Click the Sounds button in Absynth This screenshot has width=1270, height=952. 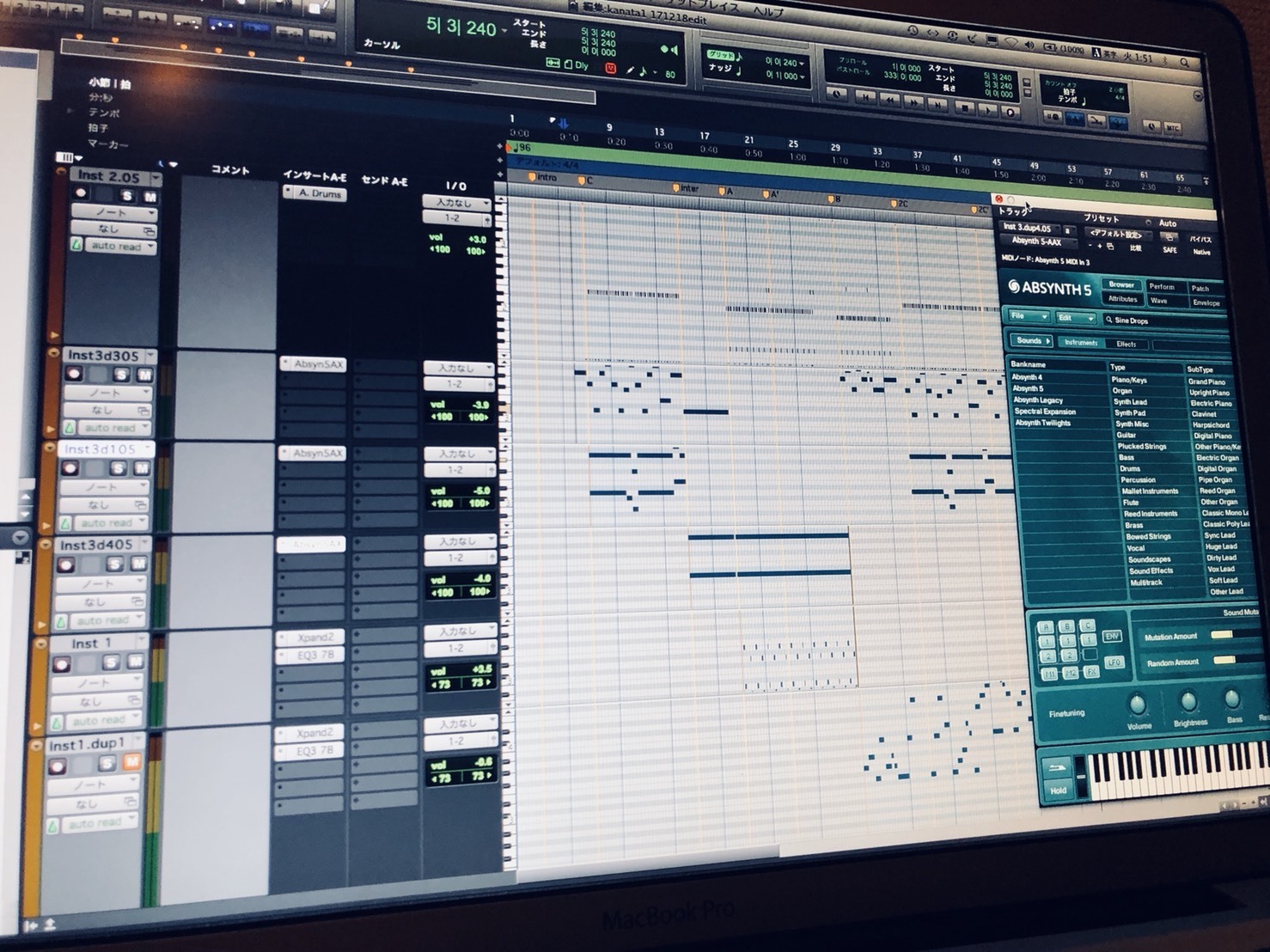coord(1032,340)
